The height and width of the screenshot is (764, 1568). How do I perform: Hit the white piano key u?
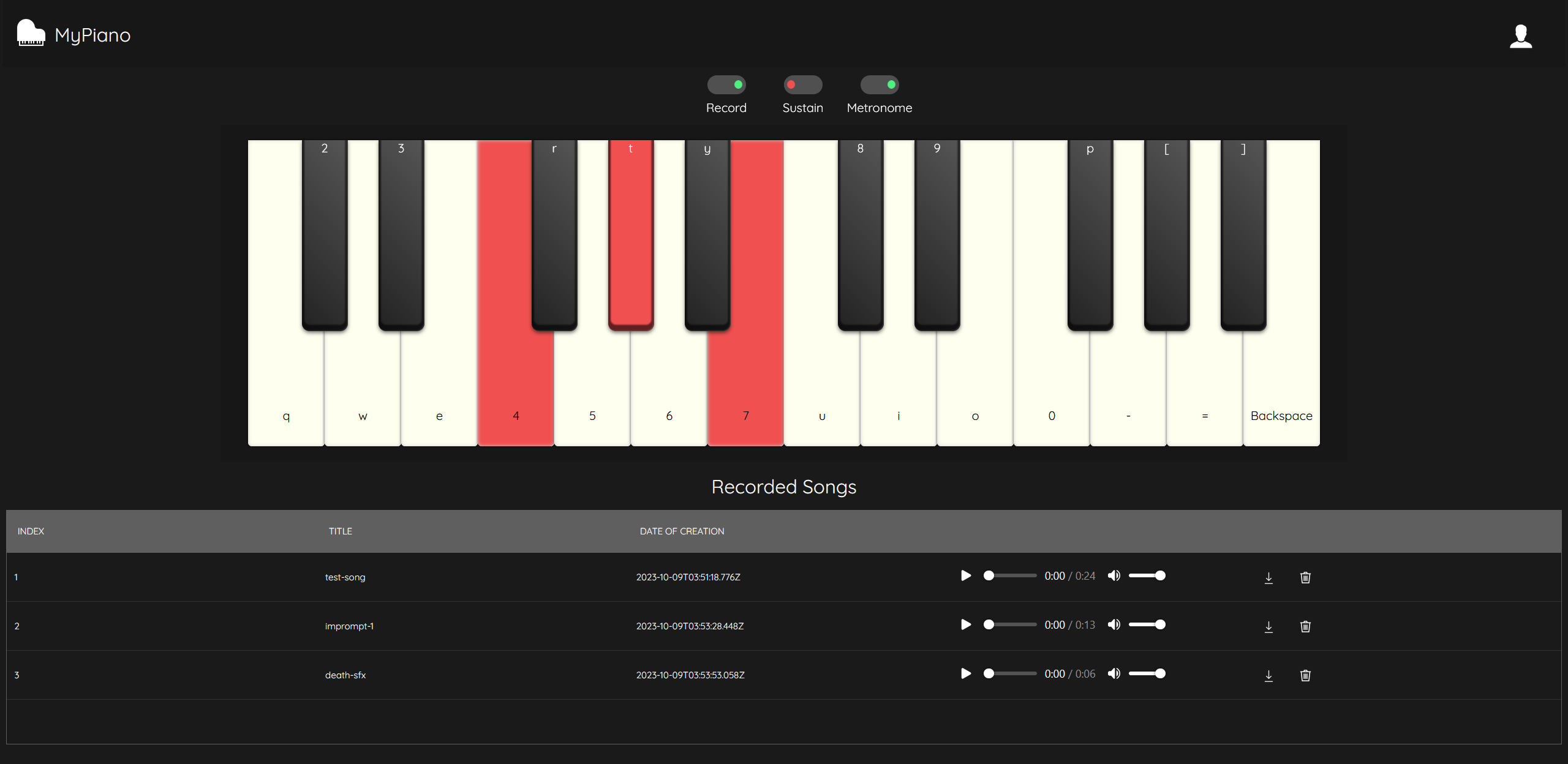pos(822,386)
